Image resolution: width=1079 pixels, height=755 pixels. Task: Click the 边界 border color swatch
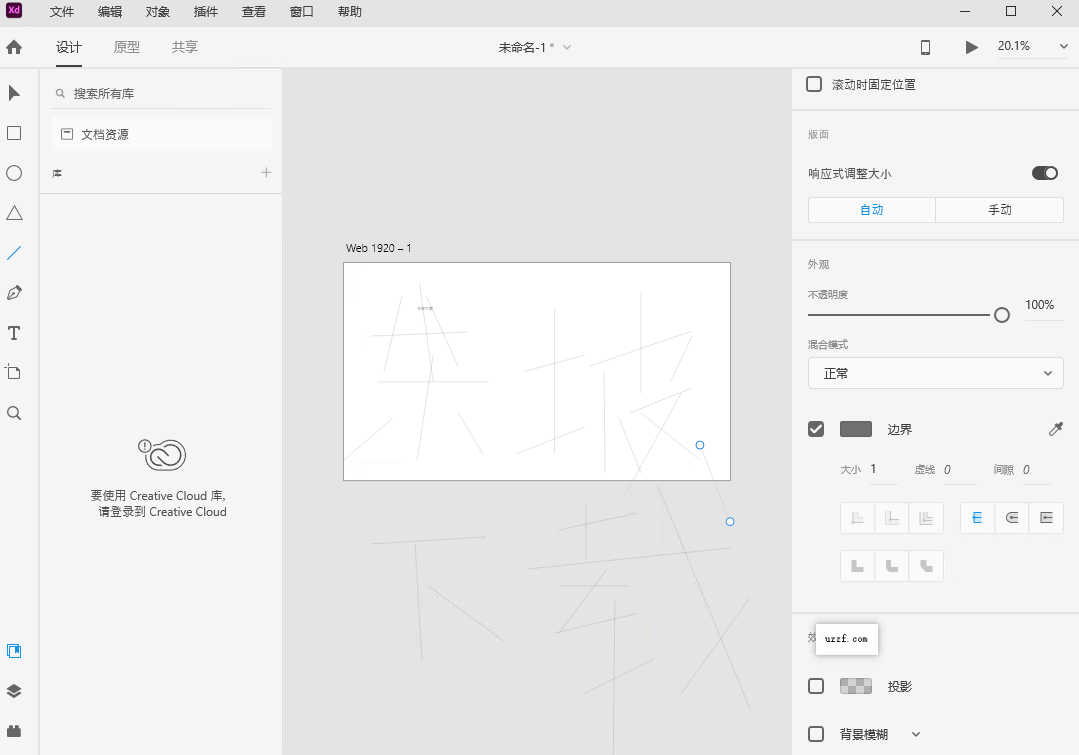coord(855,428)
